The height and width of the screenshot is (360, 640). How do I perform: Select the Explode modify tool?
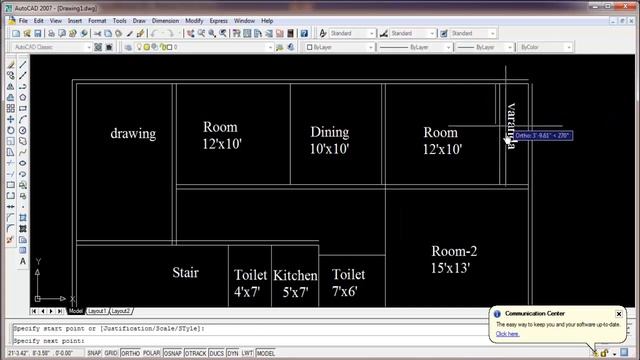(11, 240)
